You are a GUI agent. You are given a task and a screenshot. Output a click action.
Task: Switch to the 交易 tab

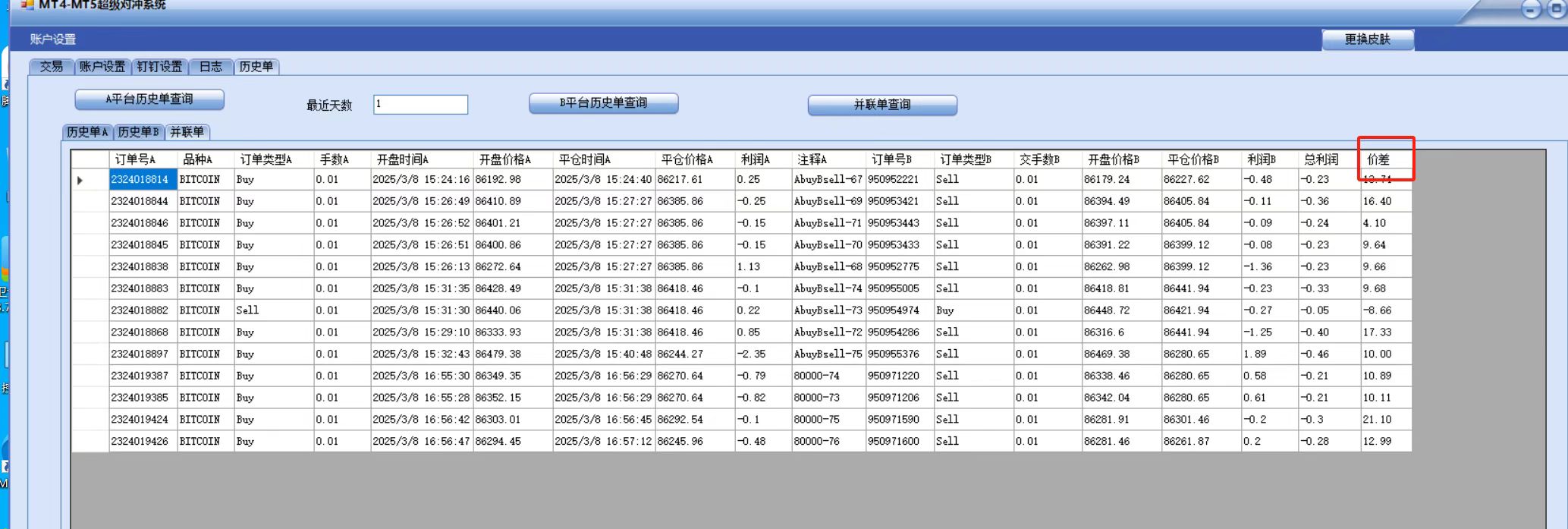click(x=52, y=67)
